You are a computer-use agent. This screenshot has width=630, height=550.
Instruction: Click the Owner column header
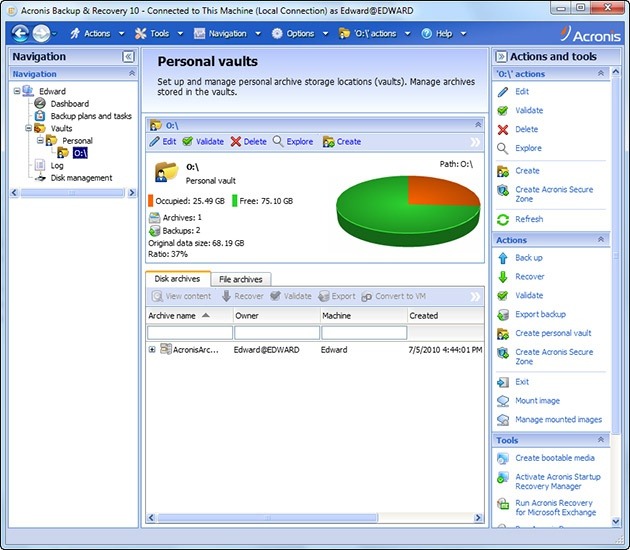[276, 316]
